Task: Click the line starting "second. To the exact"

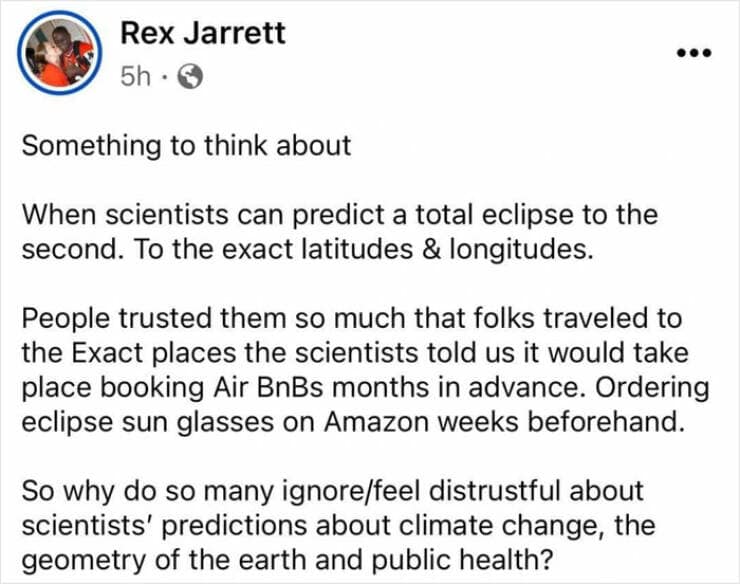Action: tap(307, 249)
